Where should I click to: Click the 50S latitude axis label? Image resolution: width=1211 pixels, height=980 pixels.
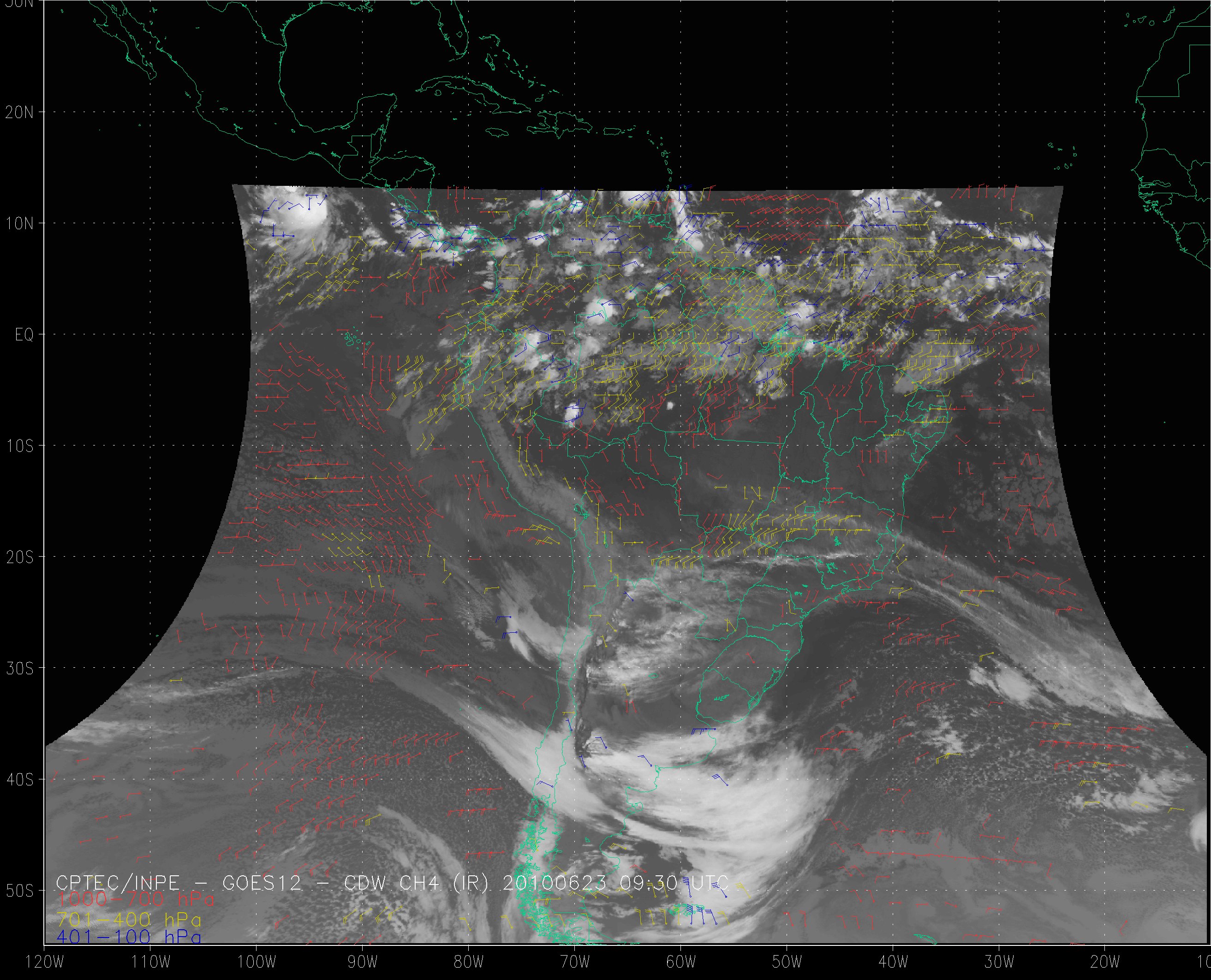19,891
